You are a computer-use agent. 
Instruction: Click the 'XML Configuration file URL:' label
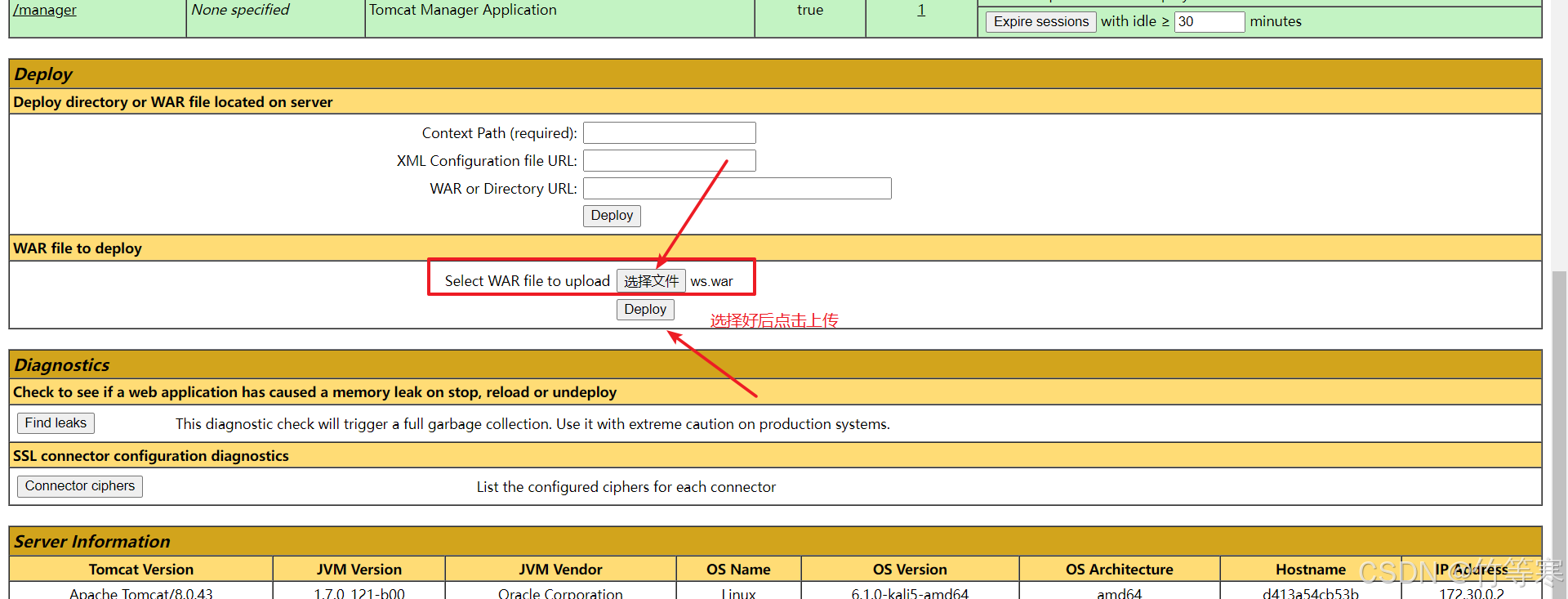[488, 161]
